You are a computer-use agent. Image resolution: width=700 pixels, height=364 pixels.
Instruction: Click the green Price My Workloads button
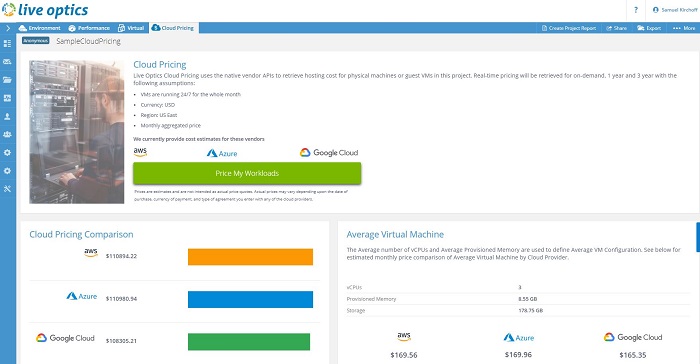(x=247, y=173)
